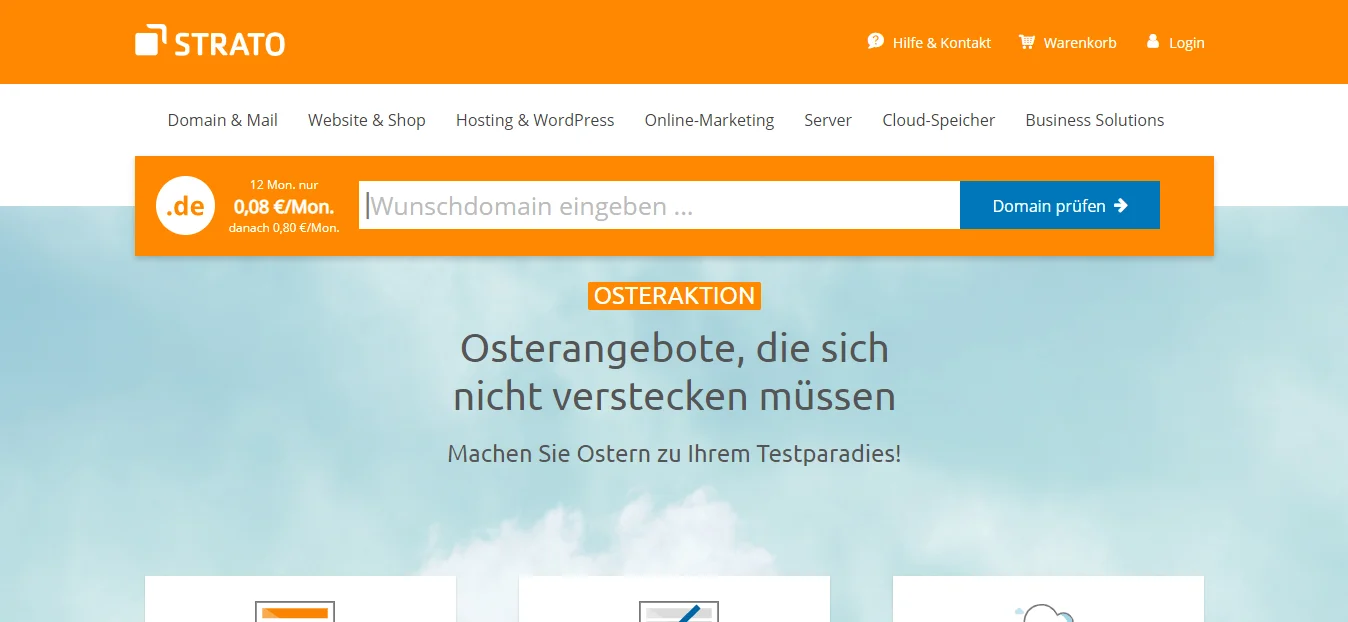Open the Online-Marketing menu
The width and height of the screenshot is (1348, 622).
pos(709,120)
